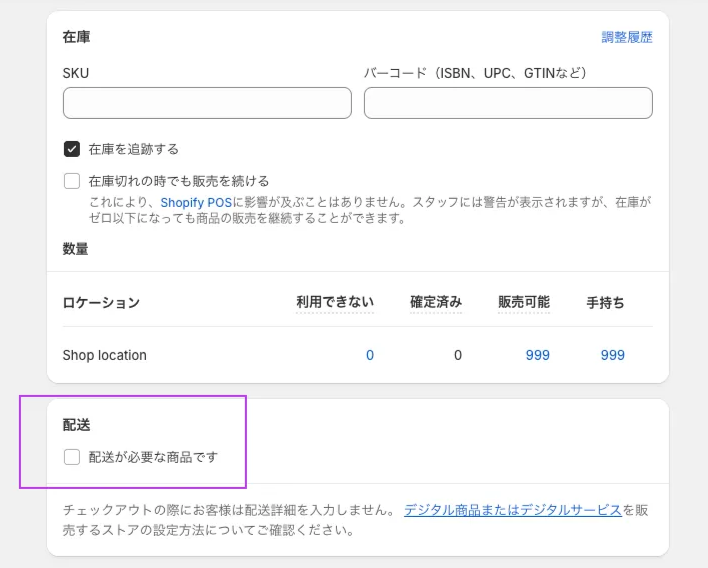Edit the 販売可能 quantity 999
The height and width of the screenshot is (568, 708).
click(x=537, y=355)
